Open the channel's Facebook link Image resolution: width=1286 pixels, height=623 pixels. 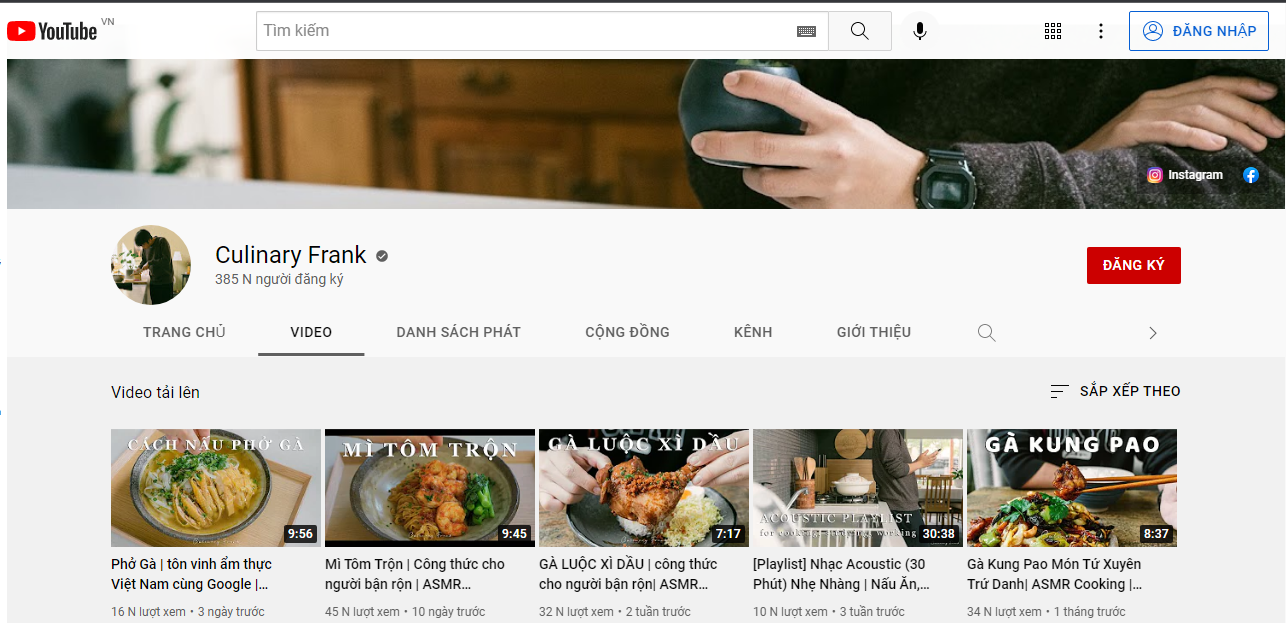1250,175
